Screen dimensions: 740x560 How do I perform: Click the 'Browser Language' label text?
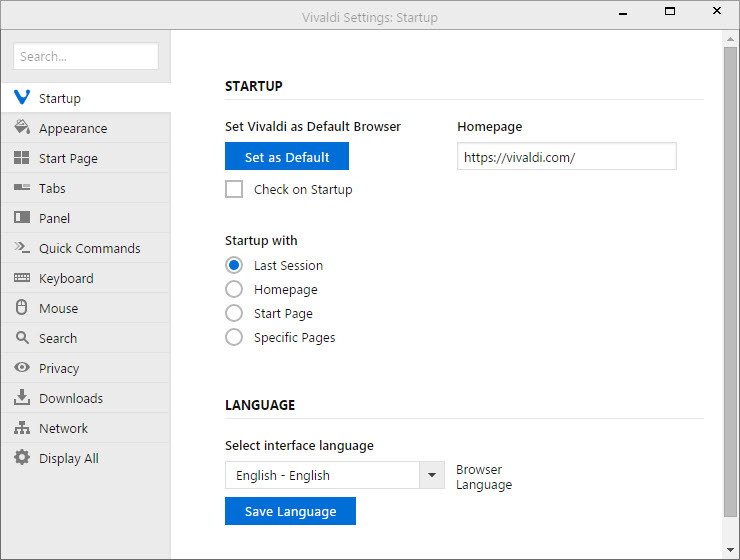(484, 477)
